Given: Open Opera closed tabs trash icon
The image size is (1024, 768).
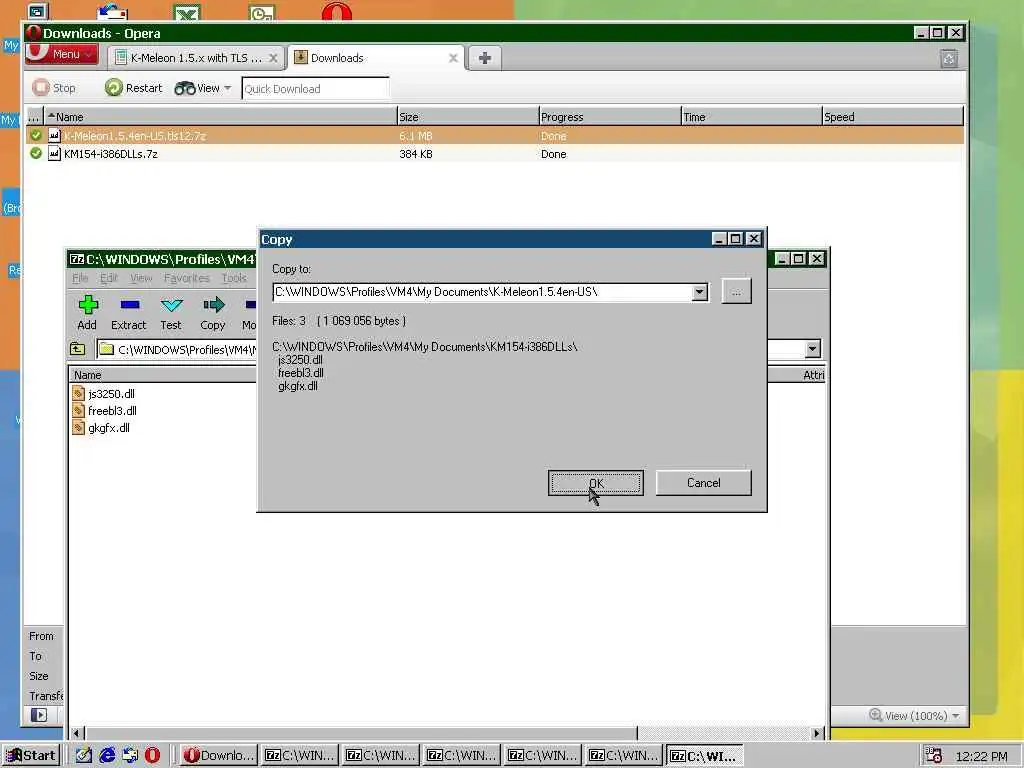Looking at the screenshot, I should (x=949, y=59).
